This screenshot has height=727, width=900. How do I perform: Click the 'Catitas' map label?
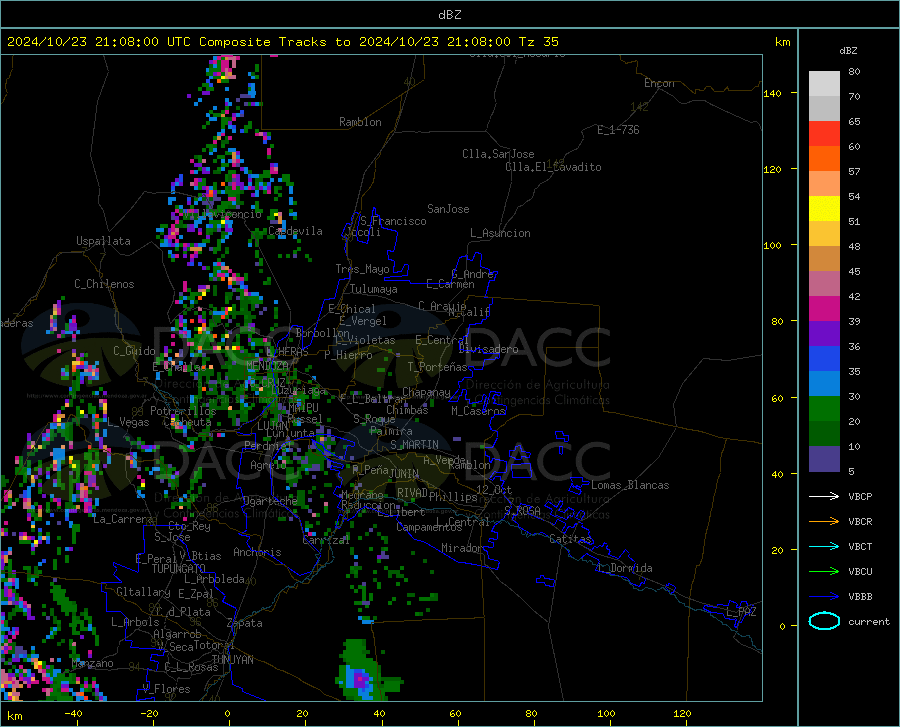570,539
